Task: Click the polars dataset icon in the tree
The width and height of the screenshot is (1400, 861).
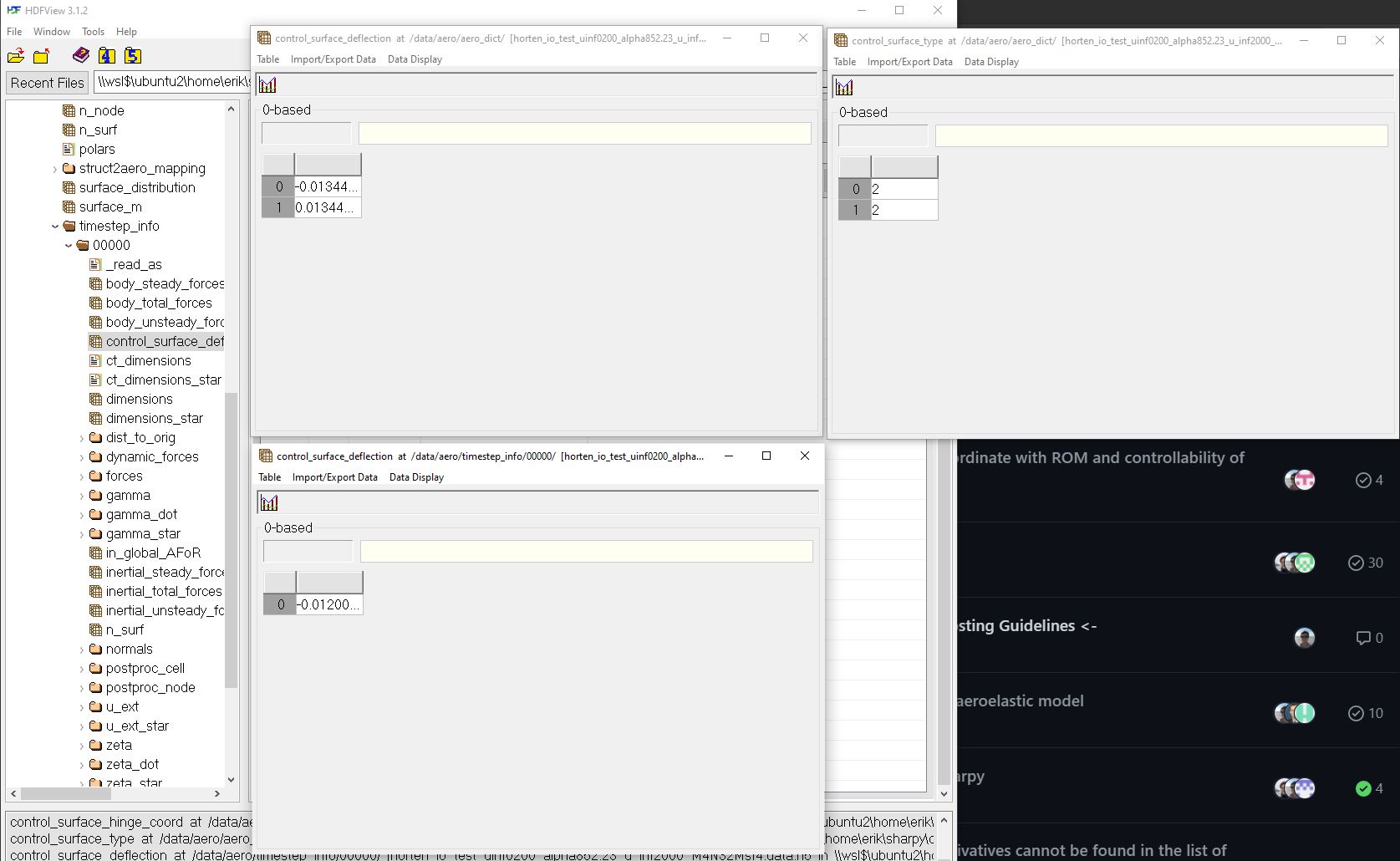Action: pos(70,149)
